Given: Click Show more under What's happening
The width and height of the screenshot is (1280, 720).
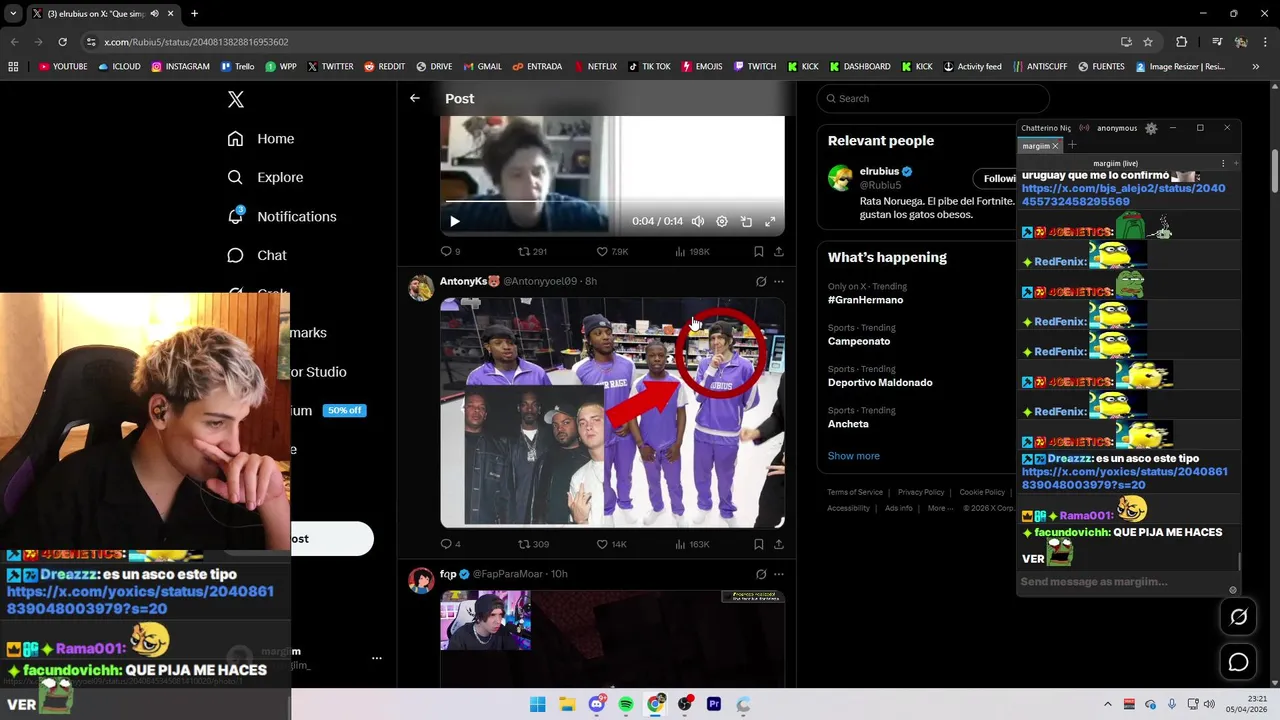Looking at the screenshot, I should [x=853, y=456].
